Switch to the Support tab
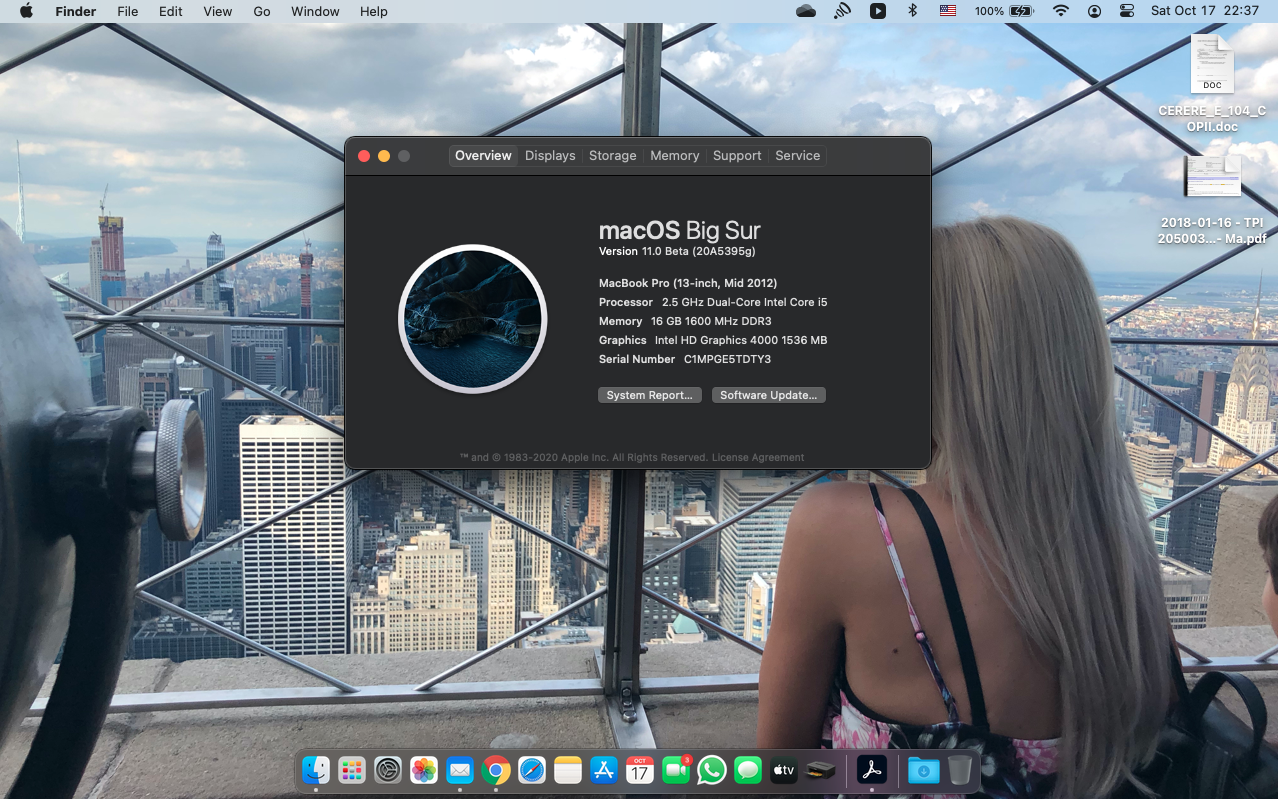Screen dimensions: 1278x799 [x=737, y=156]
